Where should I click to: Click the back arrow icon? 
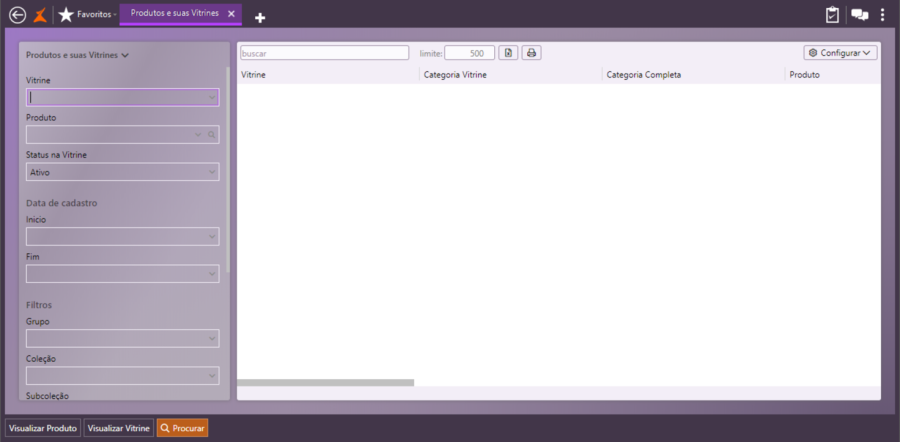(18, 15)
